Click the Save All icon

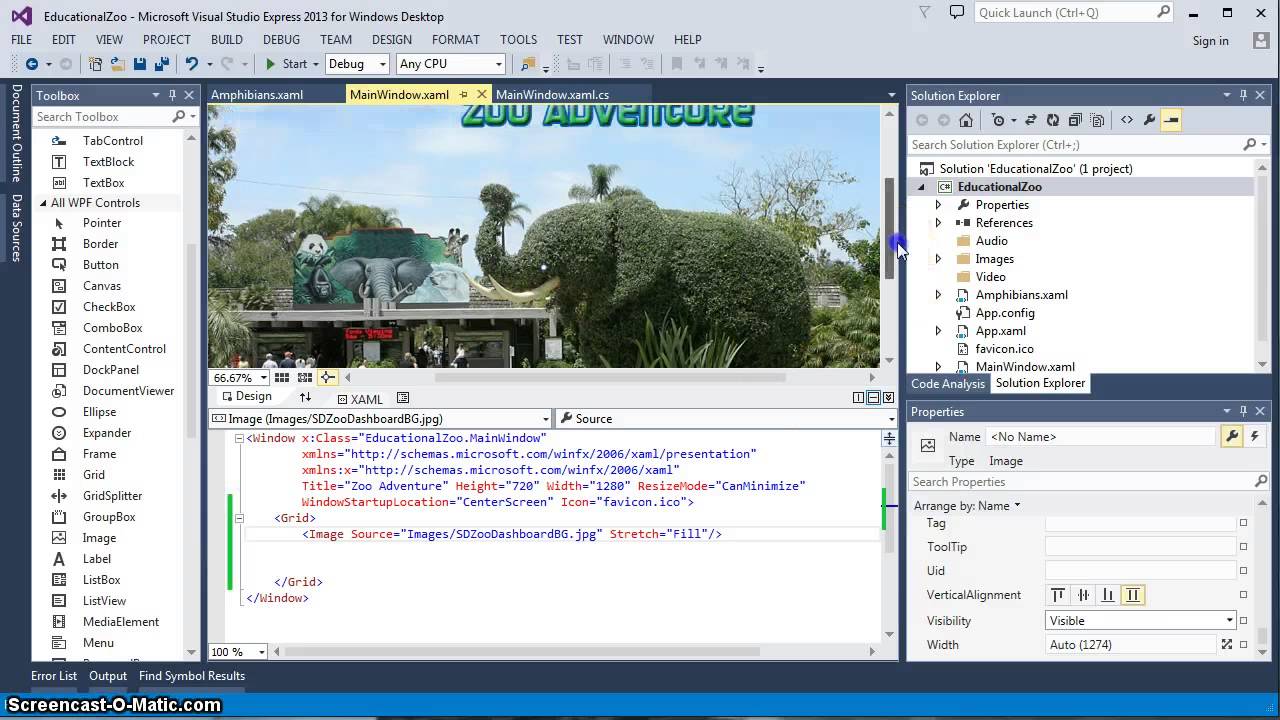coord(160,64)
